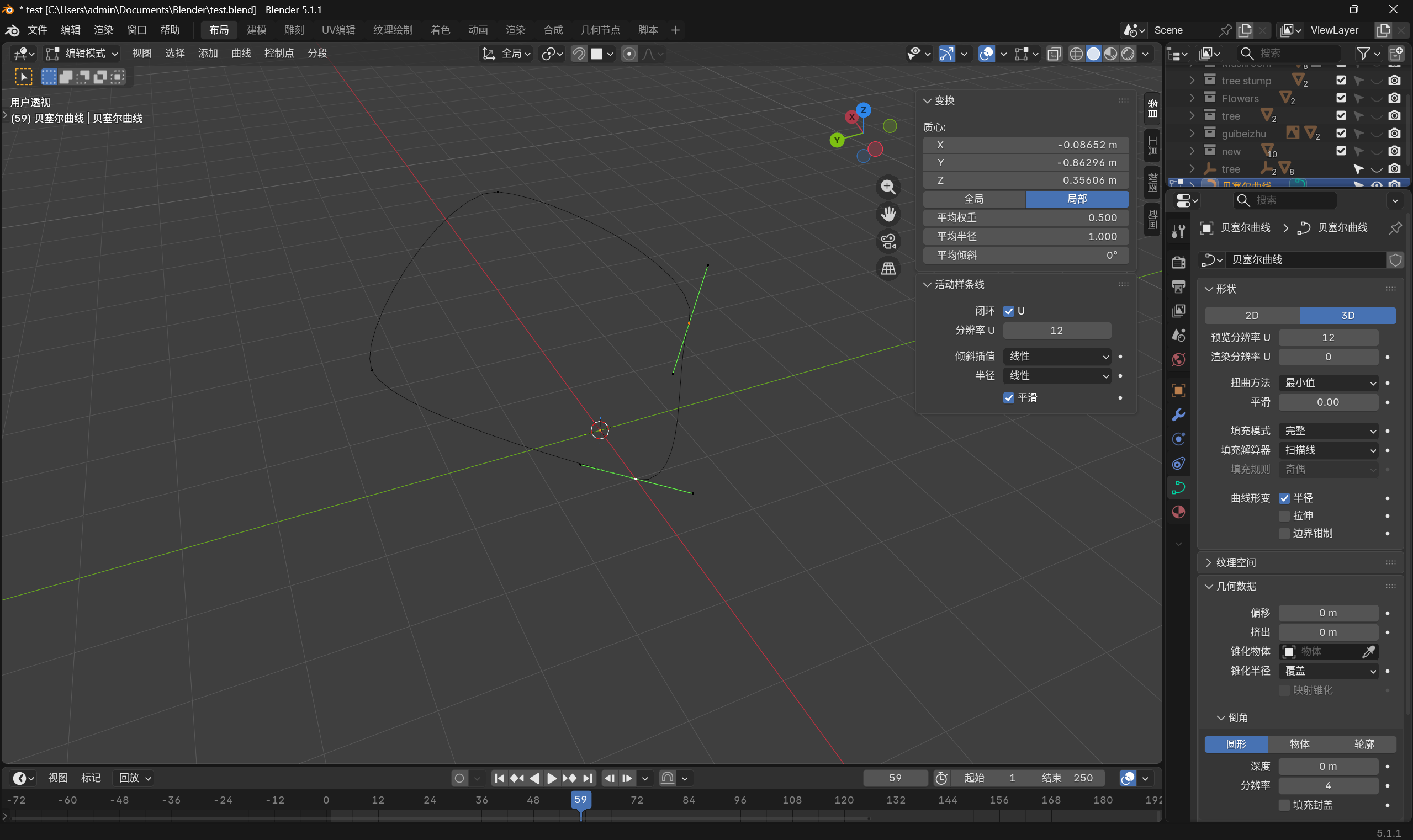Click the pan hand icon in viewport
The width and height of the screenshot is (1413, 840).
(888, 214)
